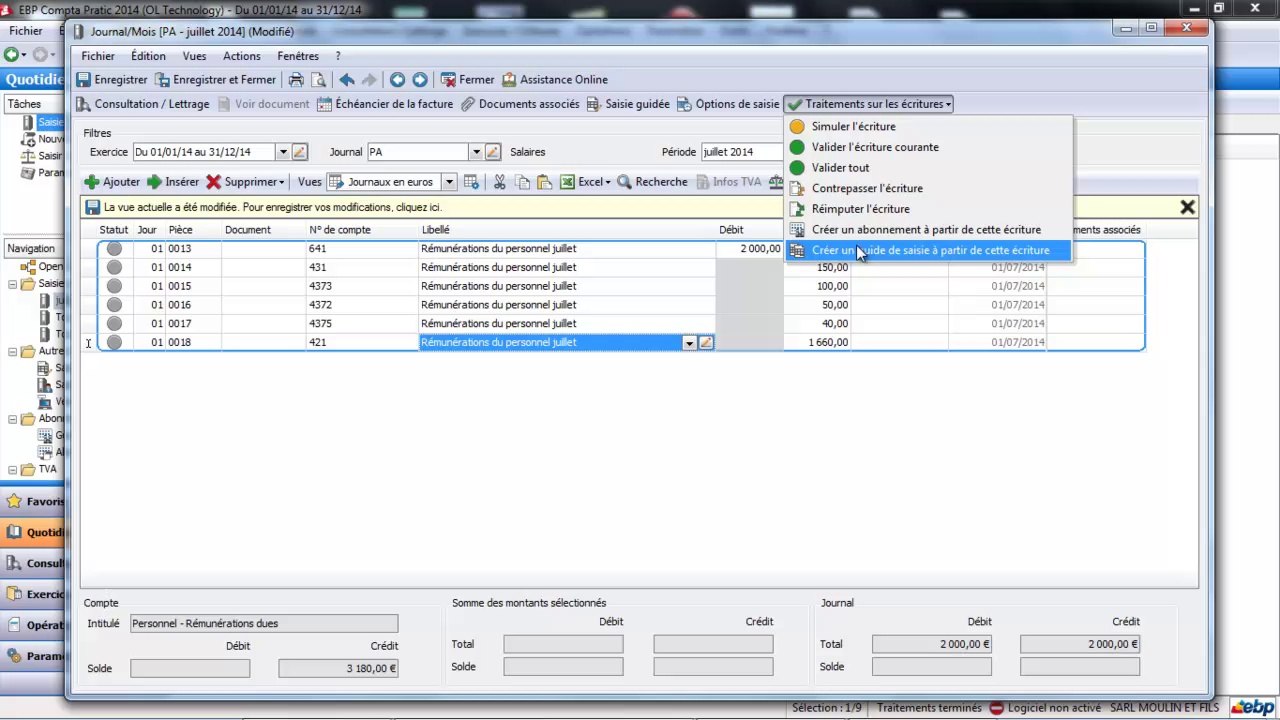The width and height of the screenshot is (1280, 720).
Task: Close the yellow notification bar with the X
Action: tap(1187, 207)
